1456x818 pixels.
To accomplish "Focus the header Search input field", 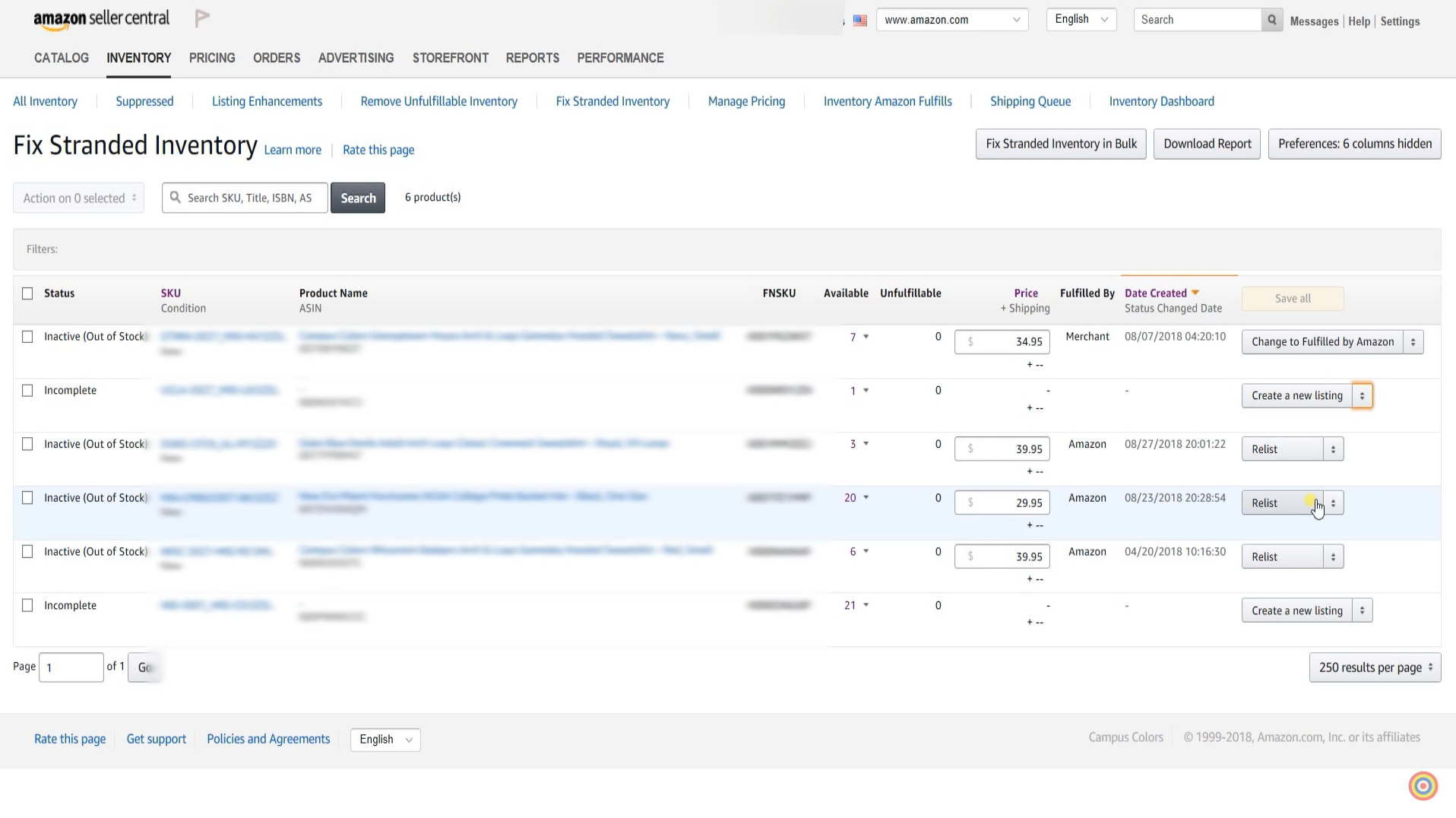I will click(x=1198, y=20).
